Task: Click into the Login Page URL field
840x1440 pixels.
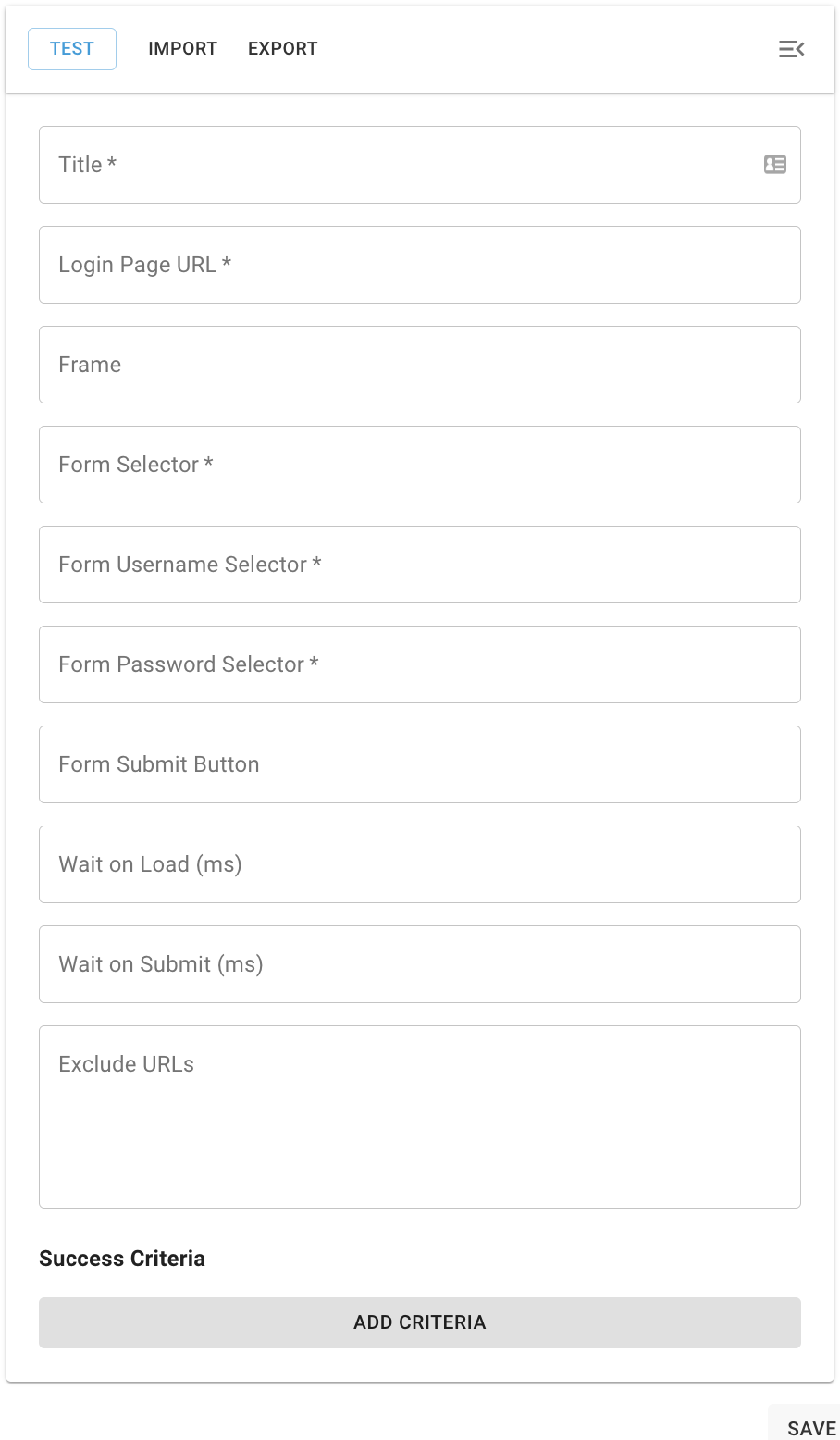Action: [419, 265]
